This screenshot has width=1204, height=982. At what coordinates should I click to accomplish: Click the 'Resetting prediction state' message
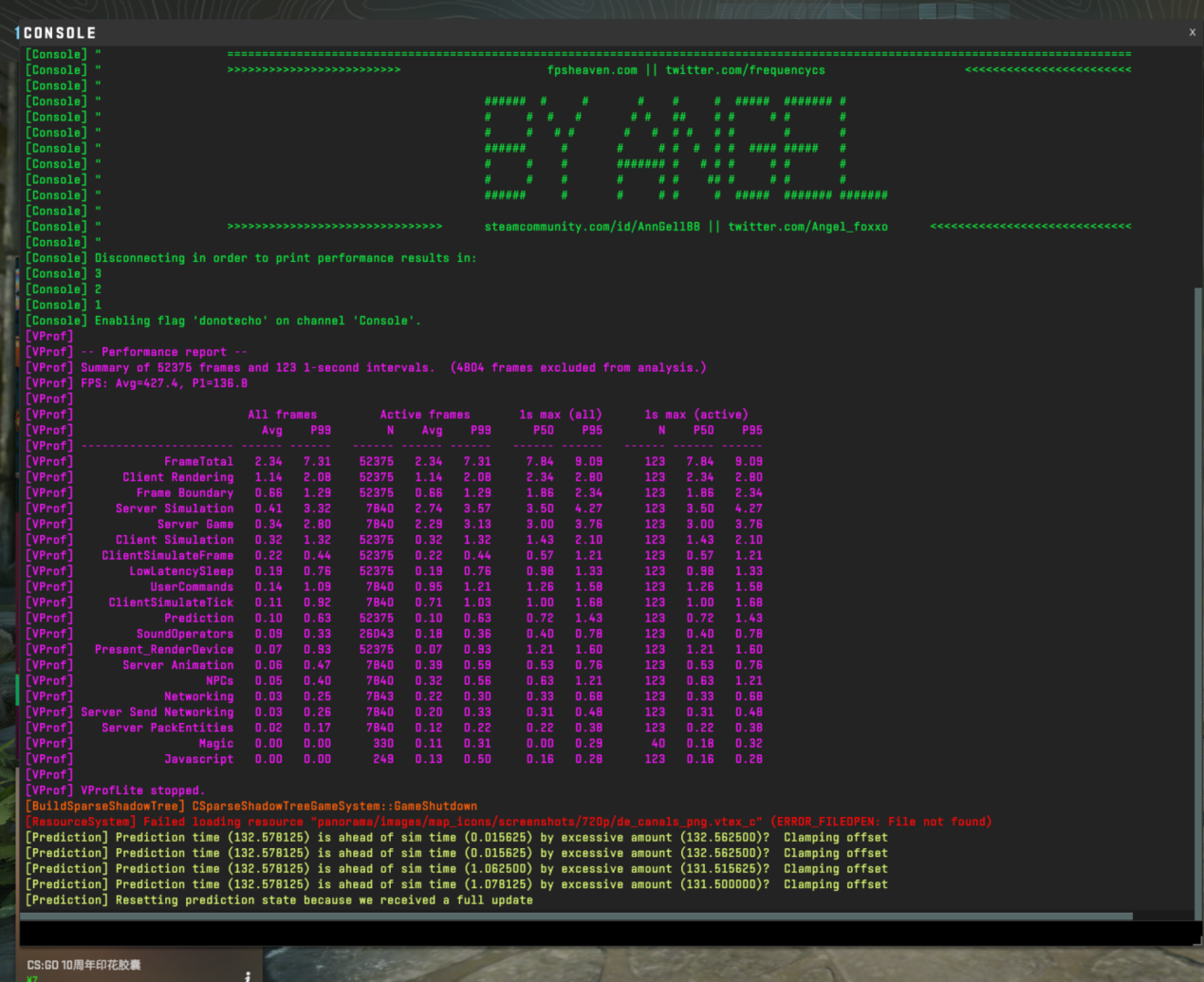coord(324,900)
